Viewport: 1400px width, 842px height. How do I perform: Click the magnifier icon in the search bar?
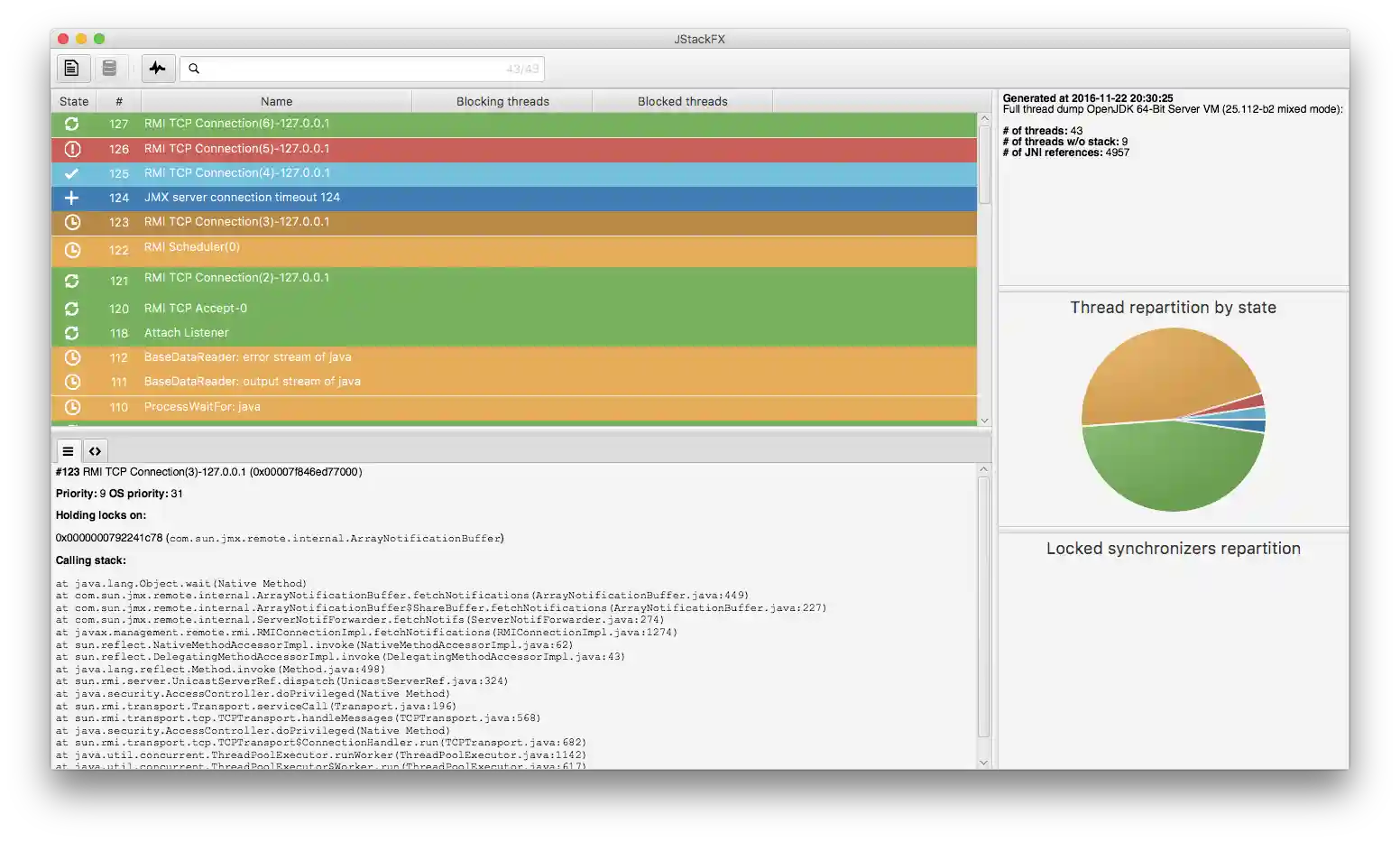pos(194,68)
